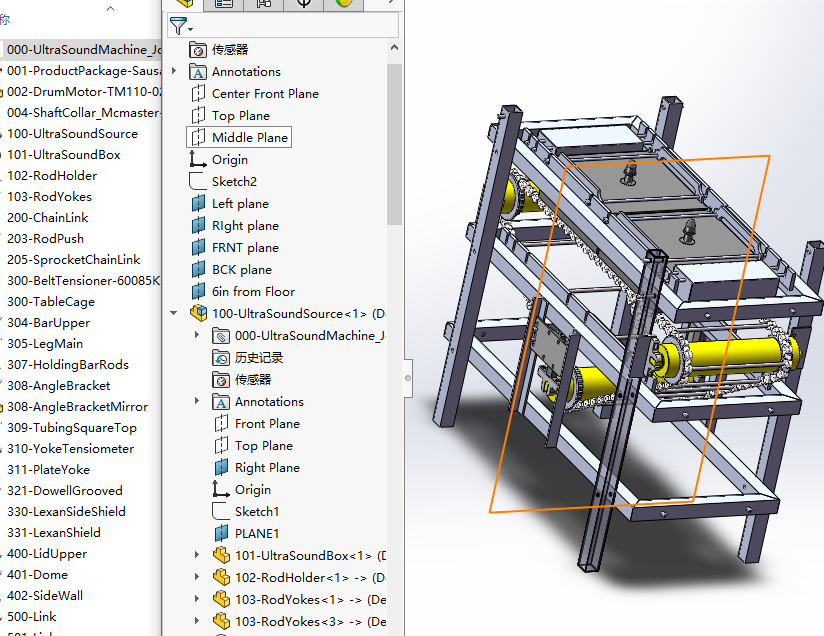The height and width of the screenshot is (636, 824).
Task: Expand the 103-RodYokes<1> component
Action: coord(197,599)
